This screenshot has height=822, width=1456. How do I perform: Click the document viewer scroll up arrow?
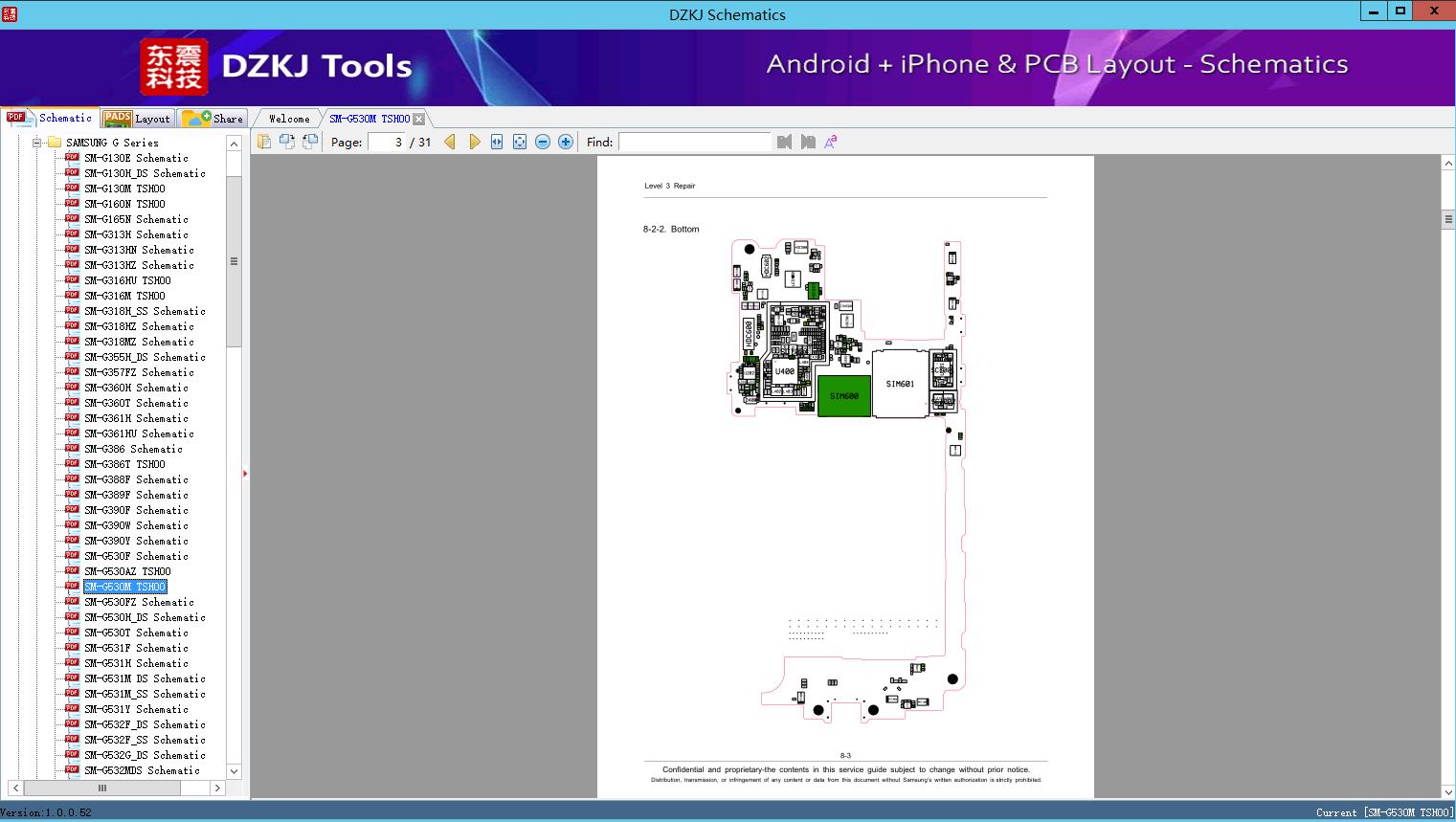pyautogui.click(x=1448, y=164)
